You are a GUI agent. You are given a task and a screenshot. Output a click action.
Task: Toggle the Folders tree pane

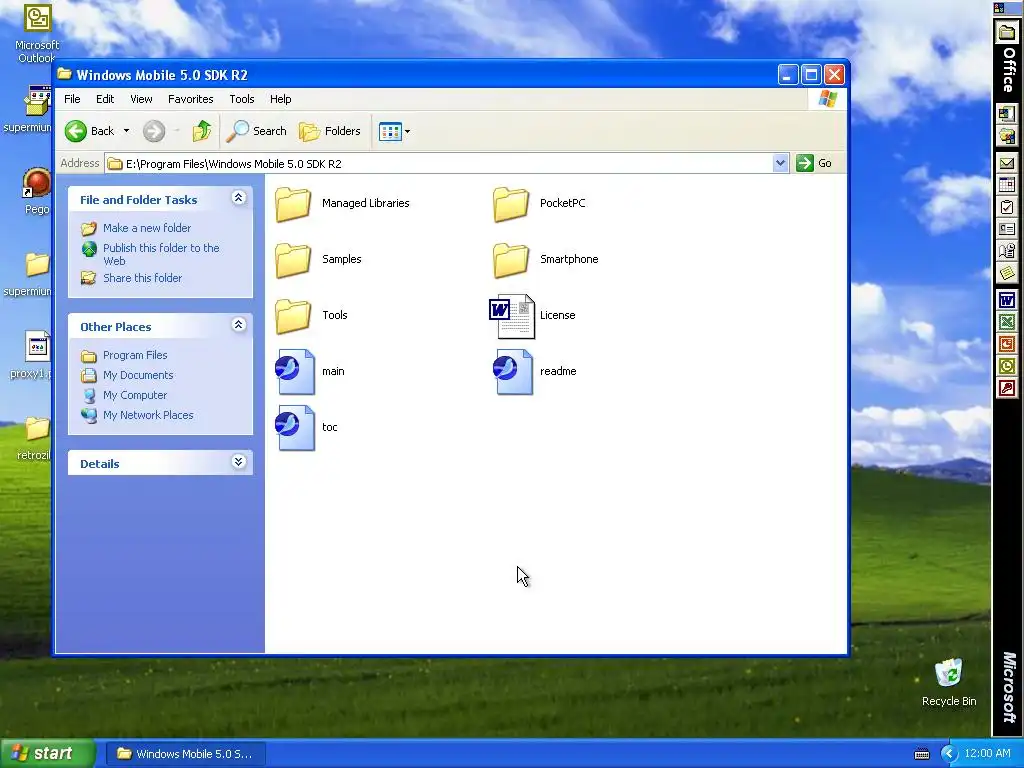[x=330, y=131]
